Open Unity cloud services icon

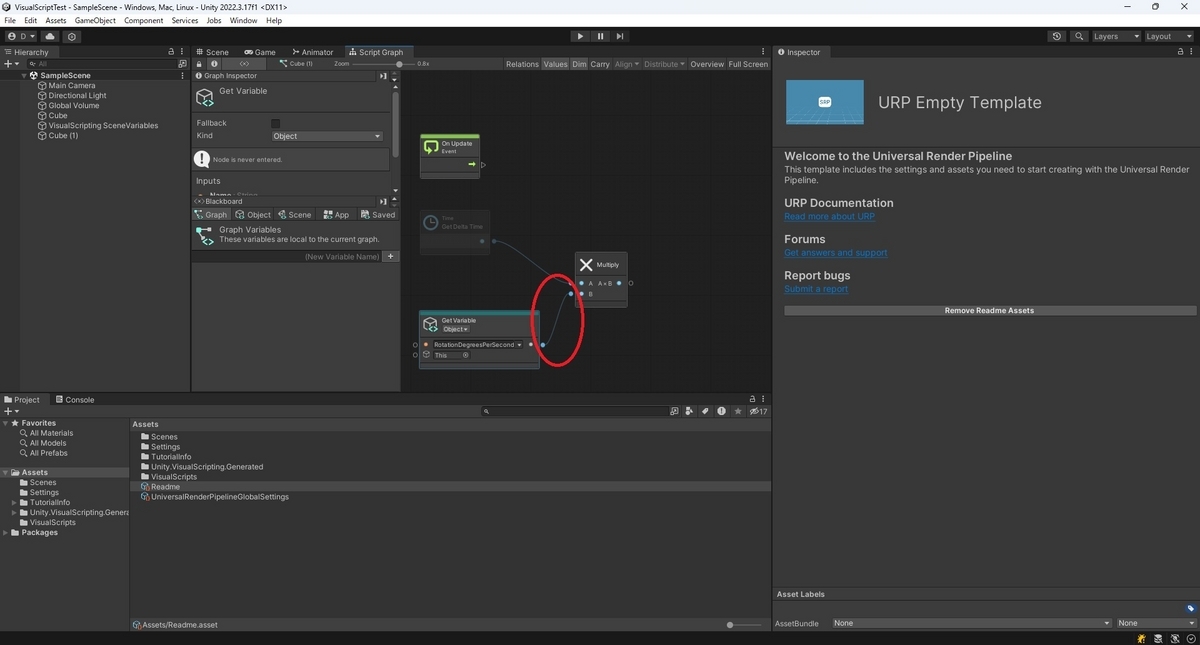click(x=50, y=36)
